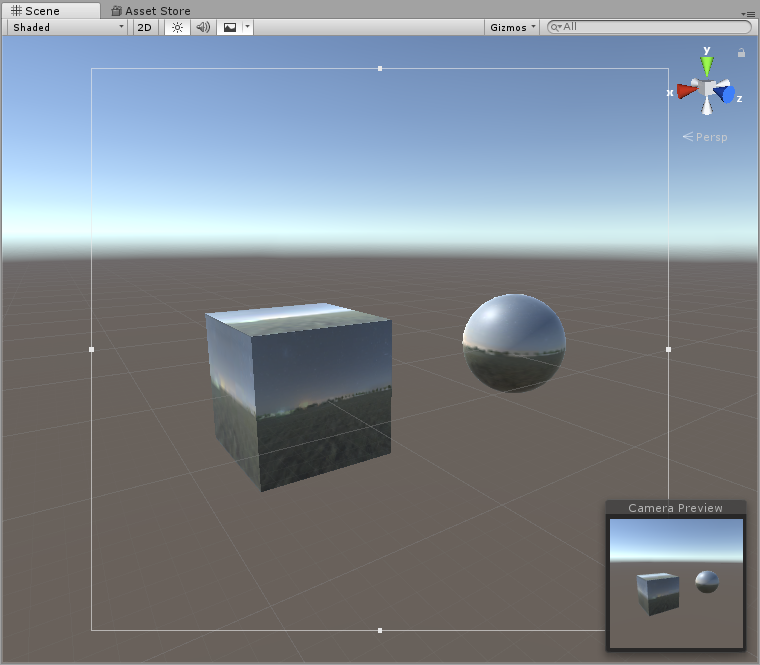Click the right camera frame handle
Viewport: 760px width, 665px height.
coord(668,349)
